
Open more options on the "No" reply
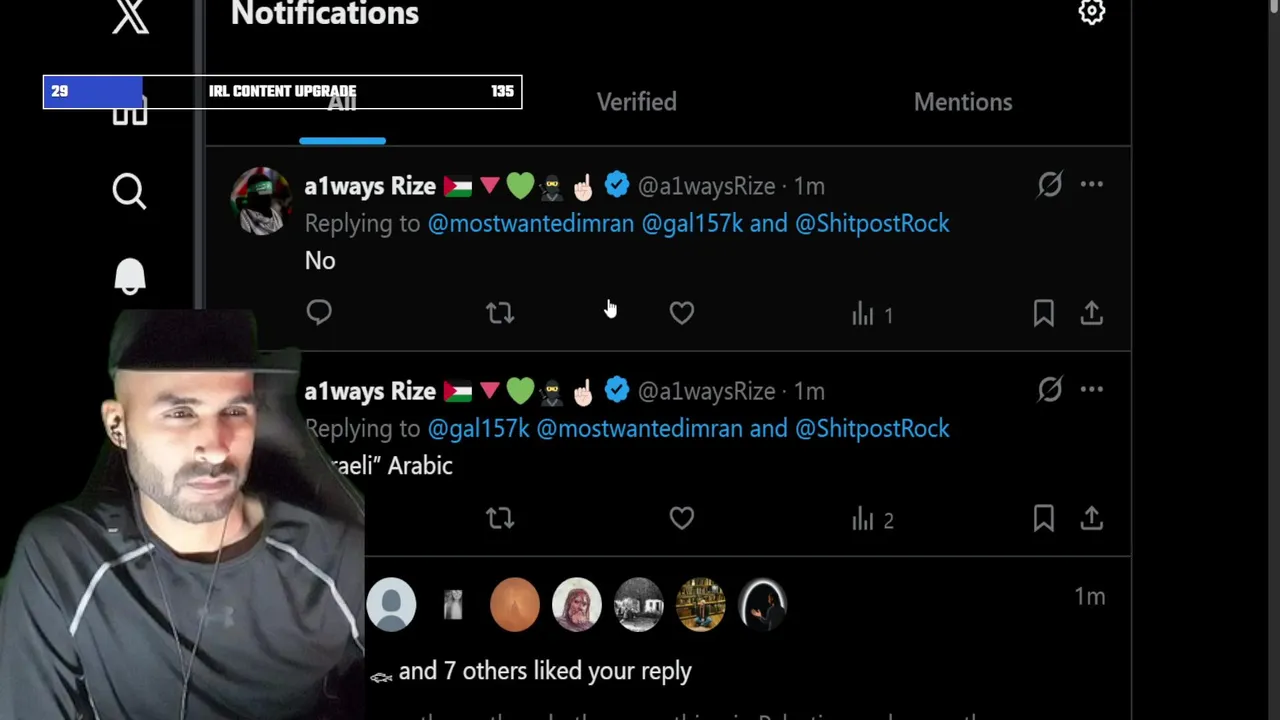(1091, 185)
